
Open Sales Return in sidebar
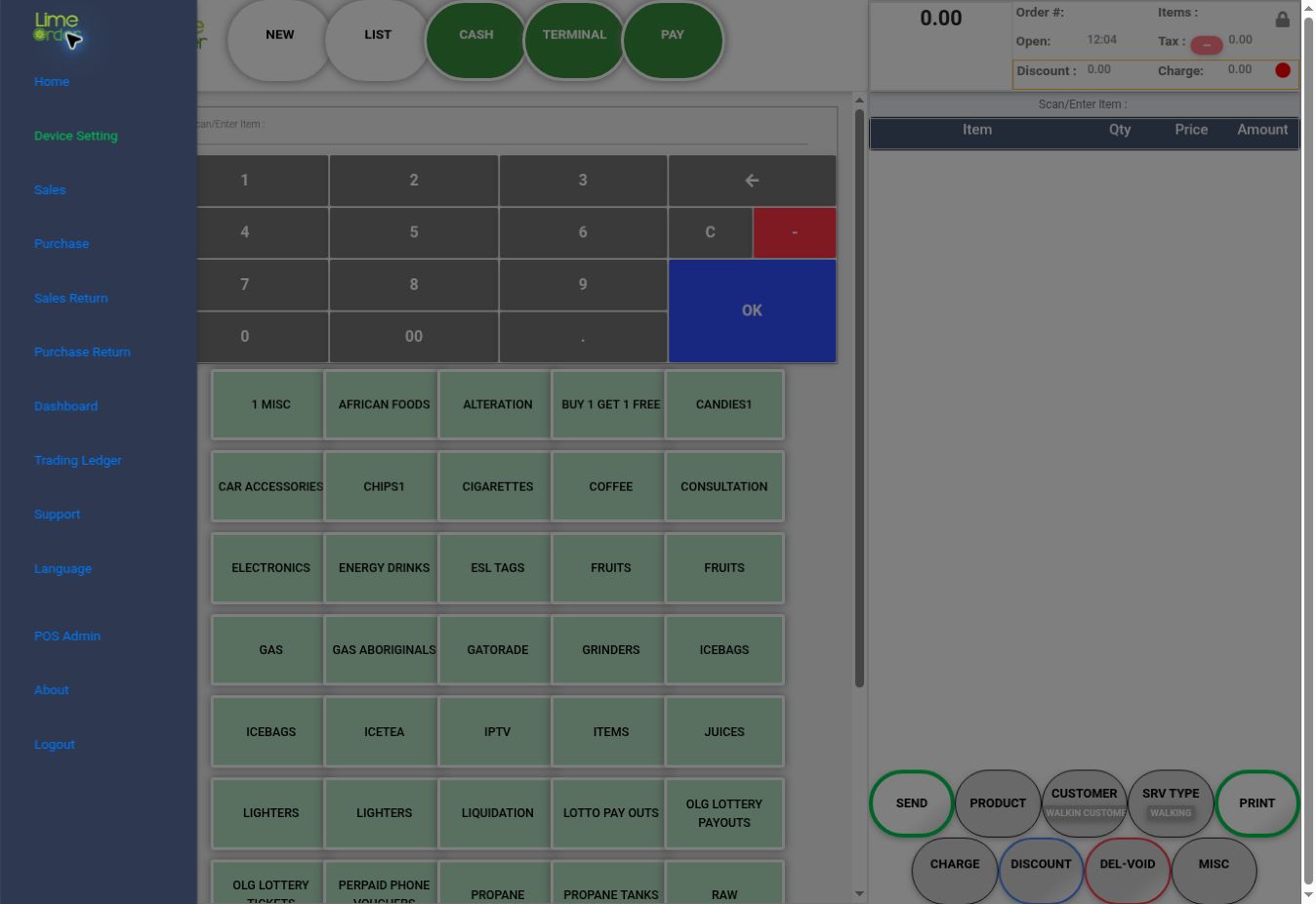click(71, 299)
